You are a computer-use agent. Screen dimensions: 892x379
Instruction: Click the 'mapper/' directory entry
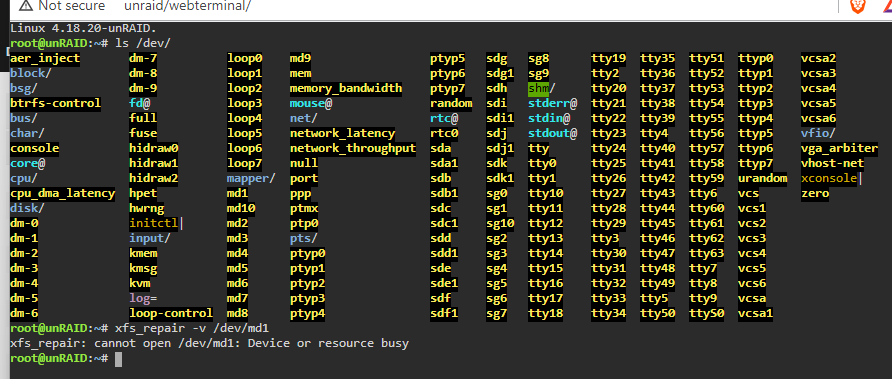click(251, 178)
